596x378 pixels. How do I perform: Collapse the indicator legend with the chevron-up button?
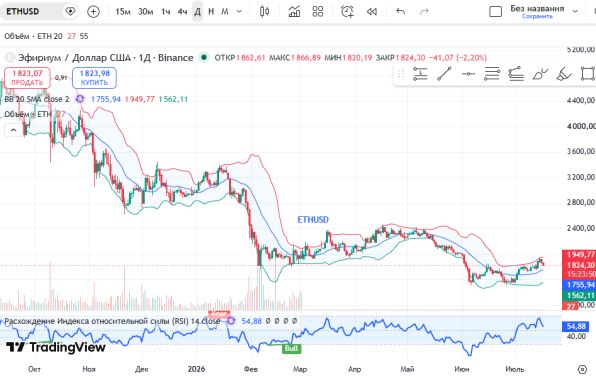pyautogui.click(x=13, y=130)
